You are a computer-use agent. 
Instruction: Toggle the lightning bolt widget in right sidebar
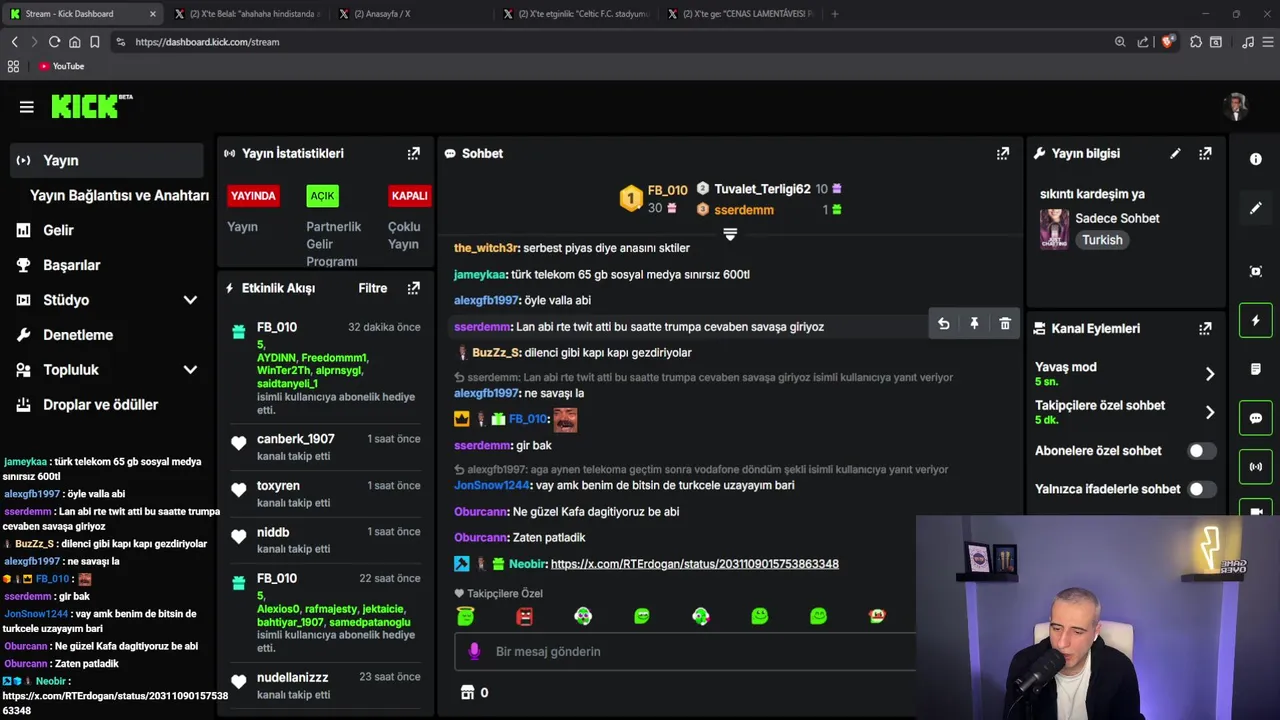[x=1256, y=320]
